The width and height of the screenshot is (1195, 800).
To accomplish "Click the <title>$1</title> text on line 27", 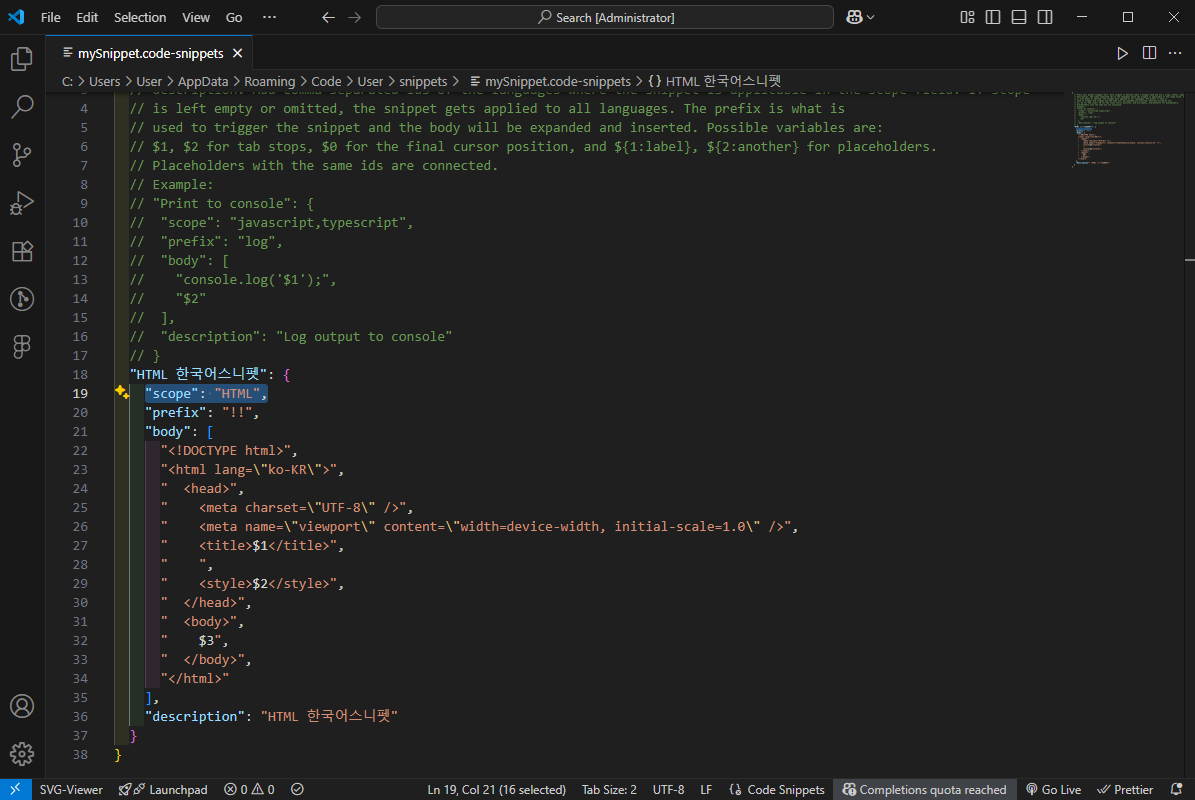I will click(264, 546).
